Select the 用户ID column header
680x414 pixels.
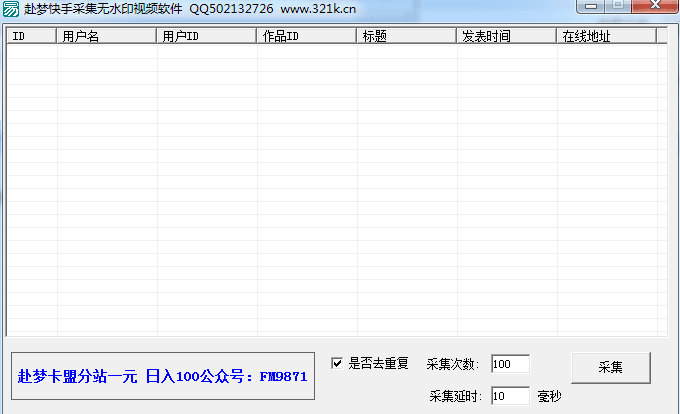(207, 36)
